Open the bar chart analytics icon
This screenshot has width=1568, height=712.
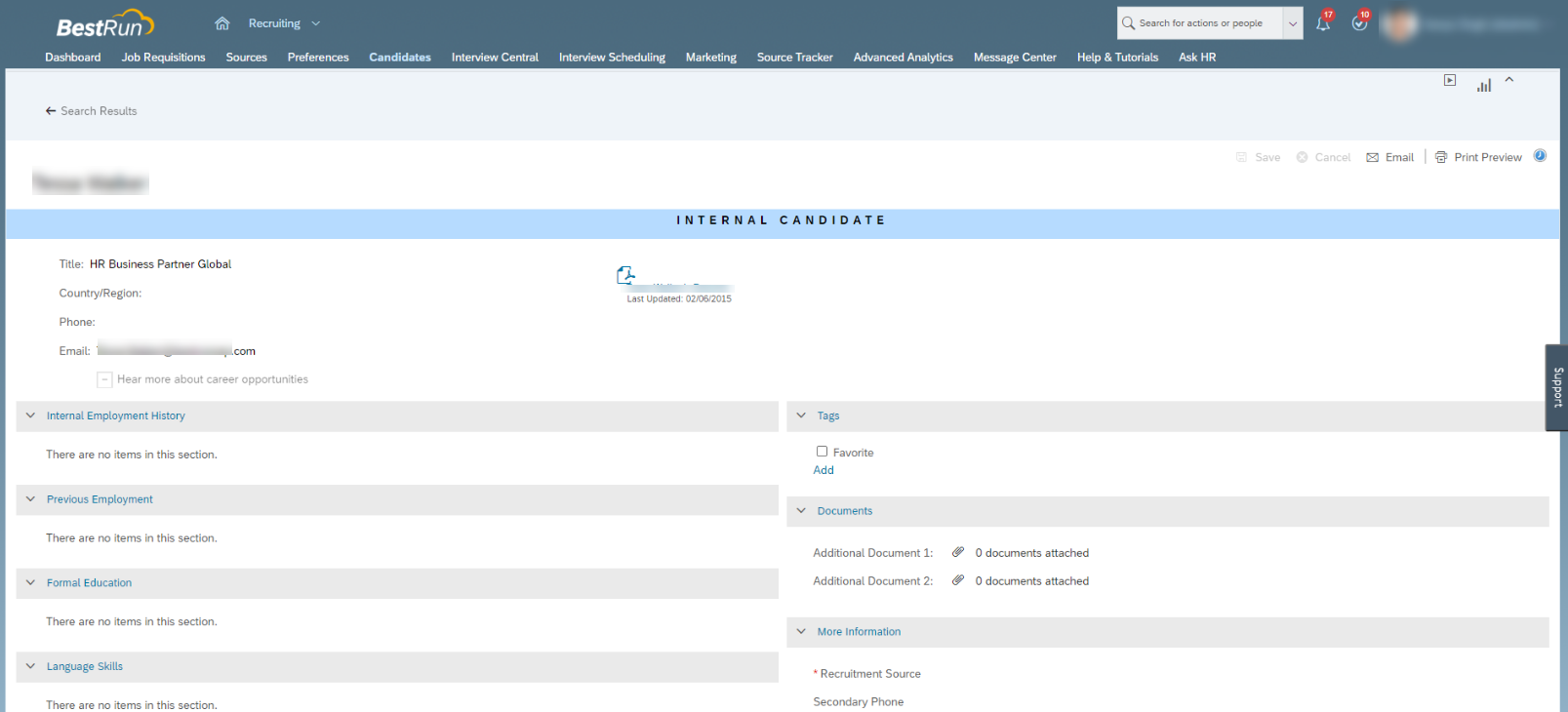click(1484, 86)
